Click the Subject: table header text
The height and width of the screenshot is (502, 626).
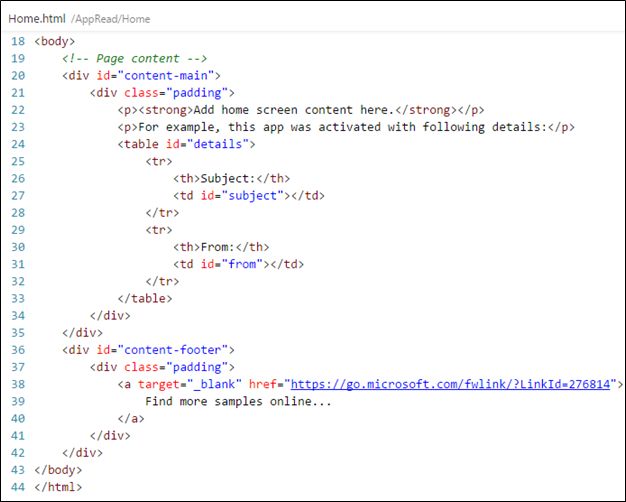coord(228,179)
